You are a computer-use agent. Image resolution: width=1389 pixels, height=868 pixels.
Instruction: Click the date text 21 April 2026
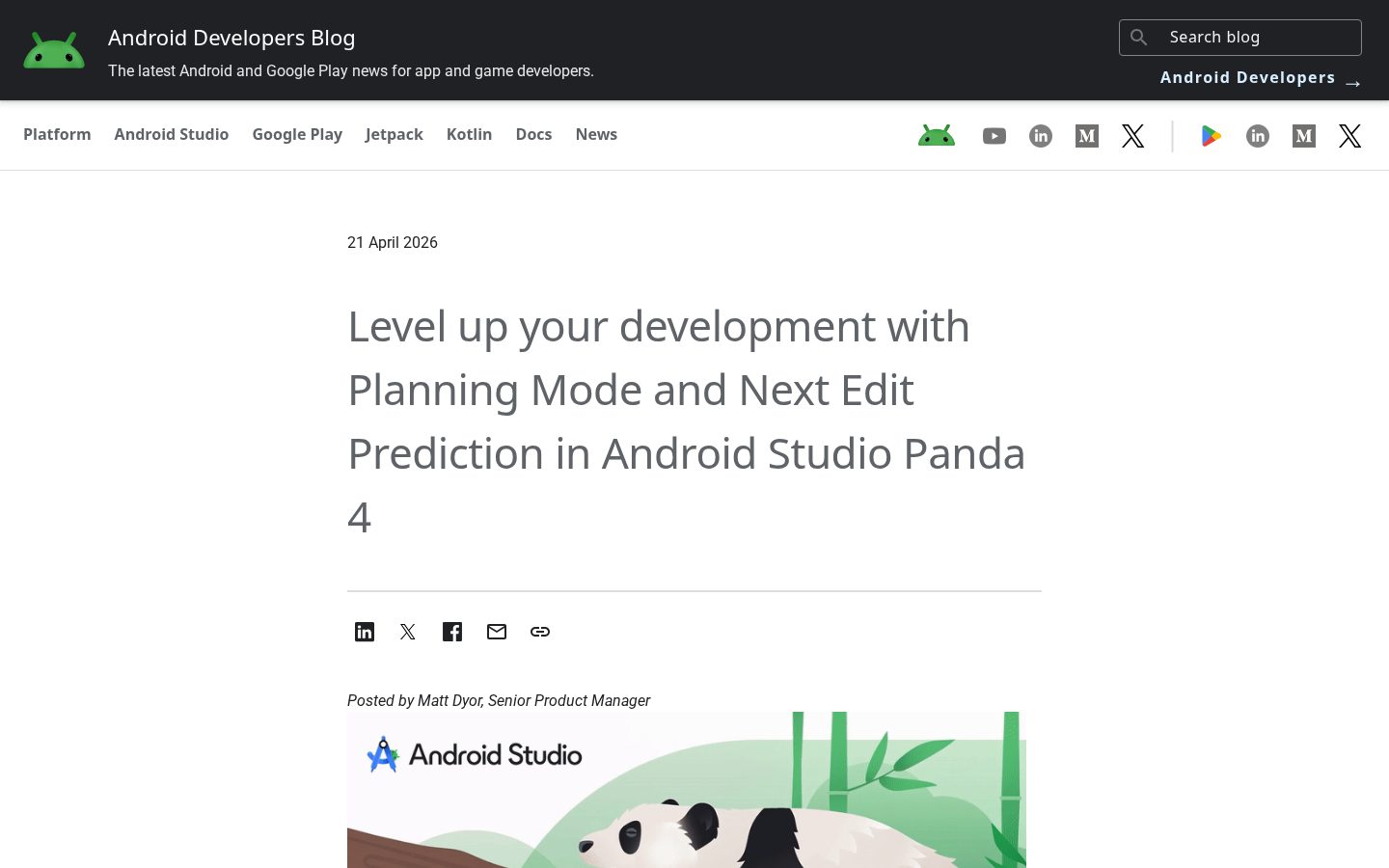point(393,243)
